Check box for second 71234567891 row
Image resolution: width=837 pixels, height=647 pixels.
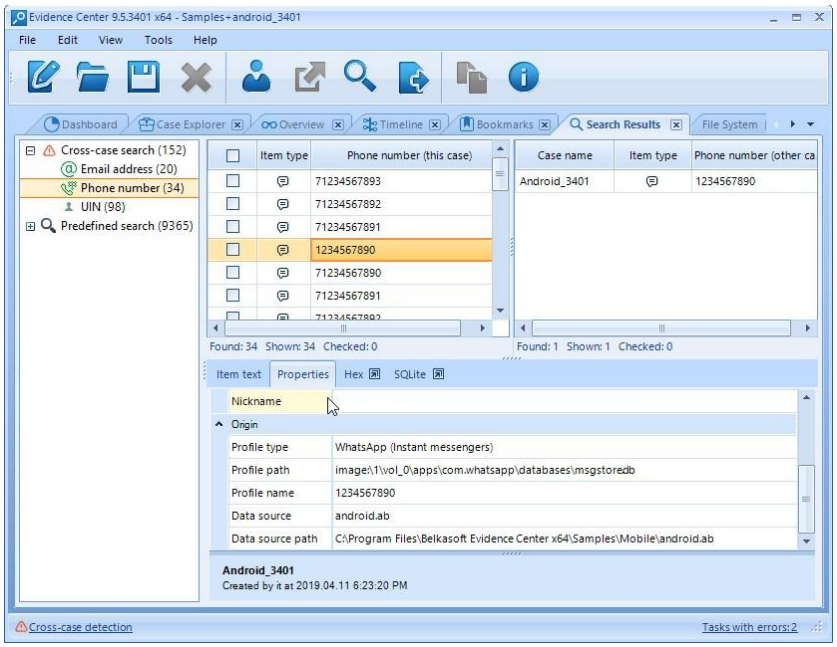tap(233, 295)
